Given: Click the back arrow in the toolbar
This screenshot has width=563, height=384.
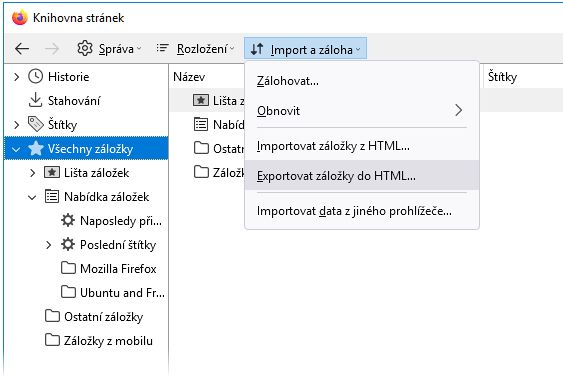Looking at the screenshot, I should point(22,48).
